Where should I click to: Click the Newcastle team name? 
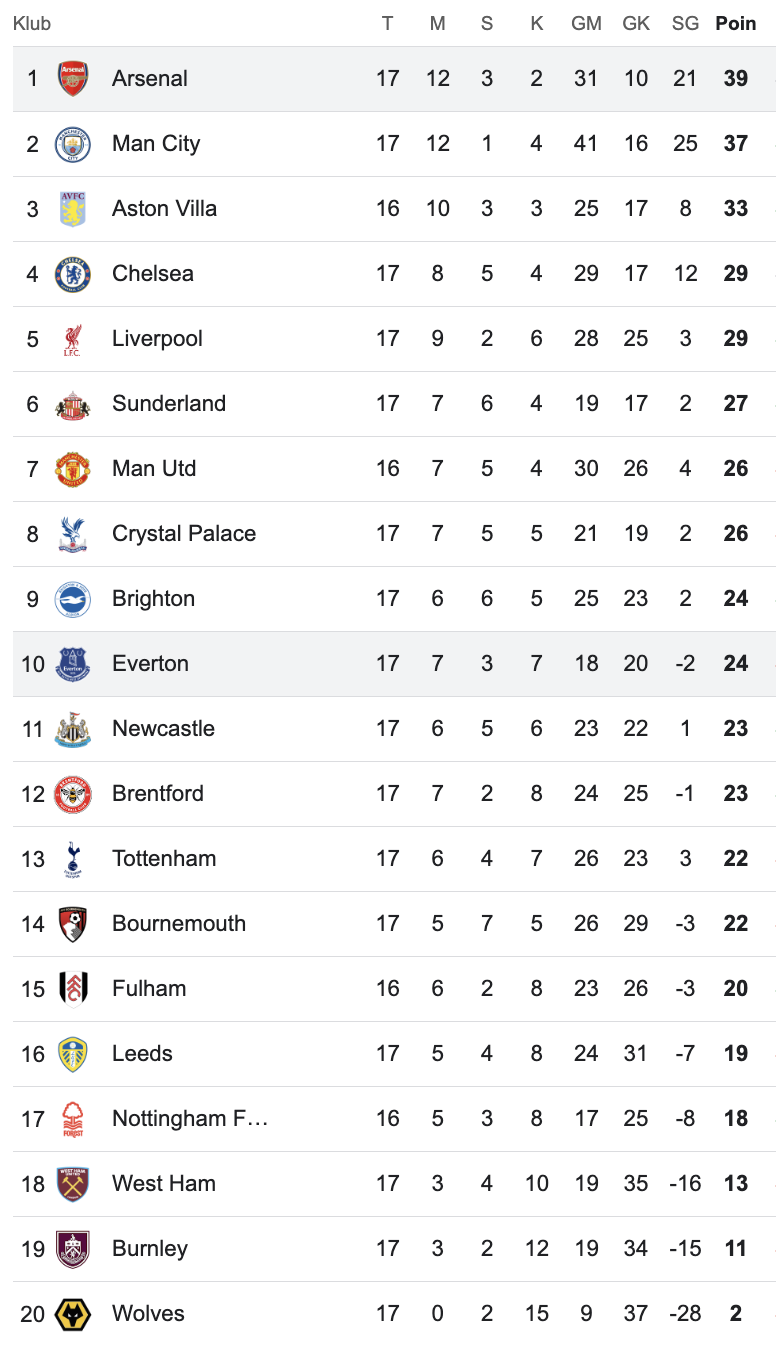pos(163,729)
